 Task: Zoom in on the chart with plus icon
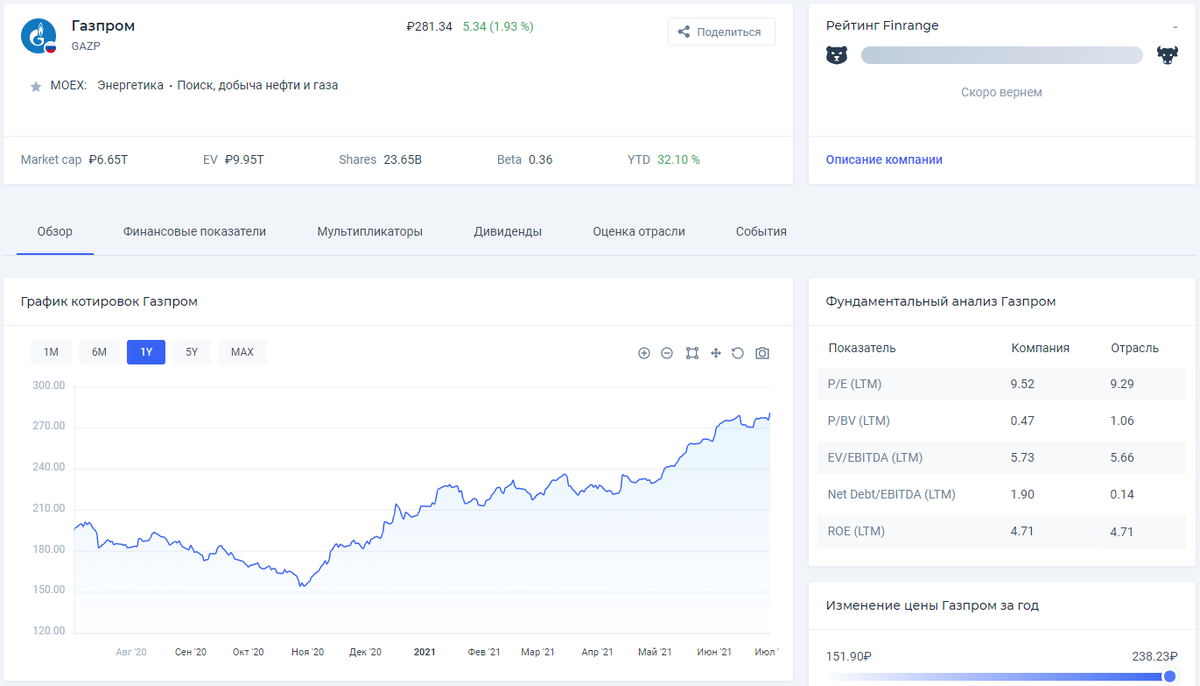click(644, 353)
